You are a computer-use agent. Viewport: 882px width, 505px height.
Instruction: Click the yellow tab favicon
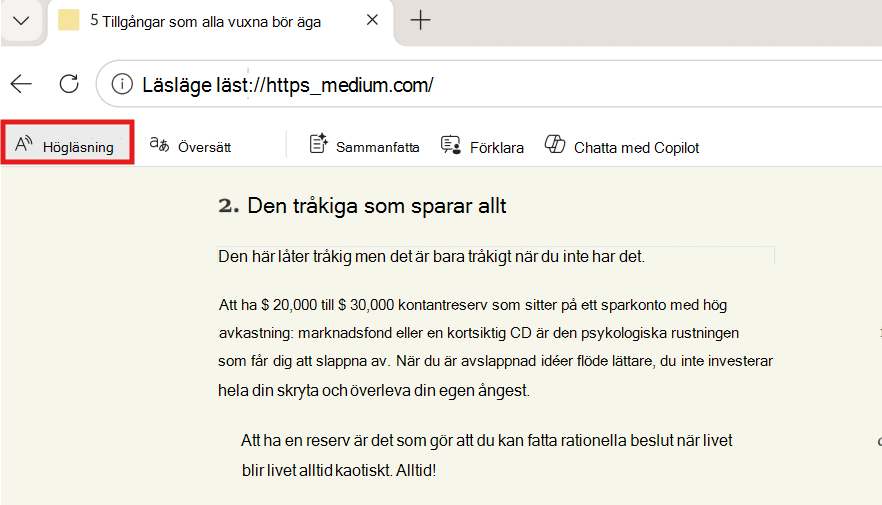(69, 20)
